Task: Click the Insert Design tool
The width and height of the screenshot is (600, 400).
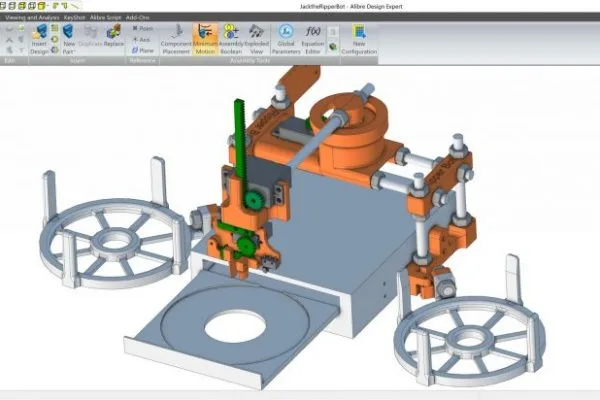Action: pos(39,40)
